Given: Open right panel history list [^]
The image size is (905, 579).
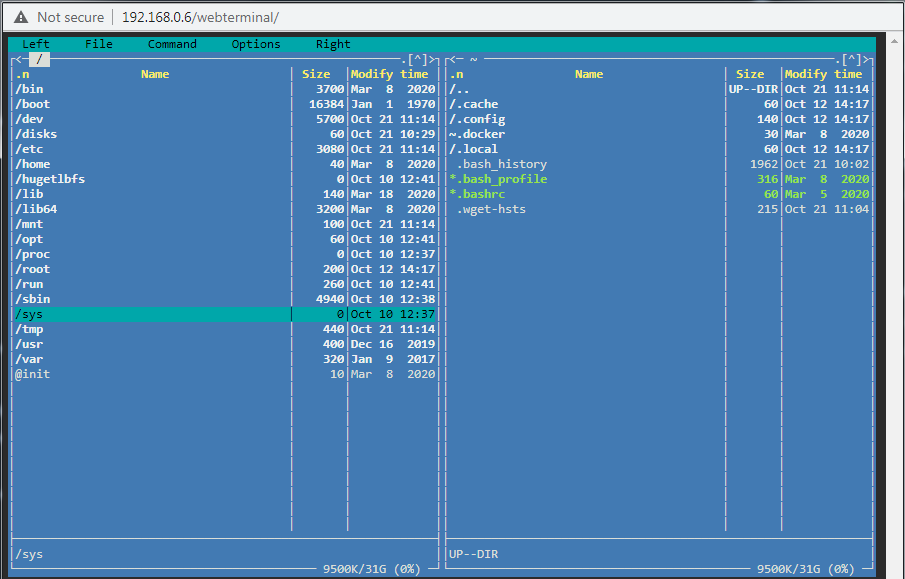Looking at the screenshot, I should click(851, 59).
